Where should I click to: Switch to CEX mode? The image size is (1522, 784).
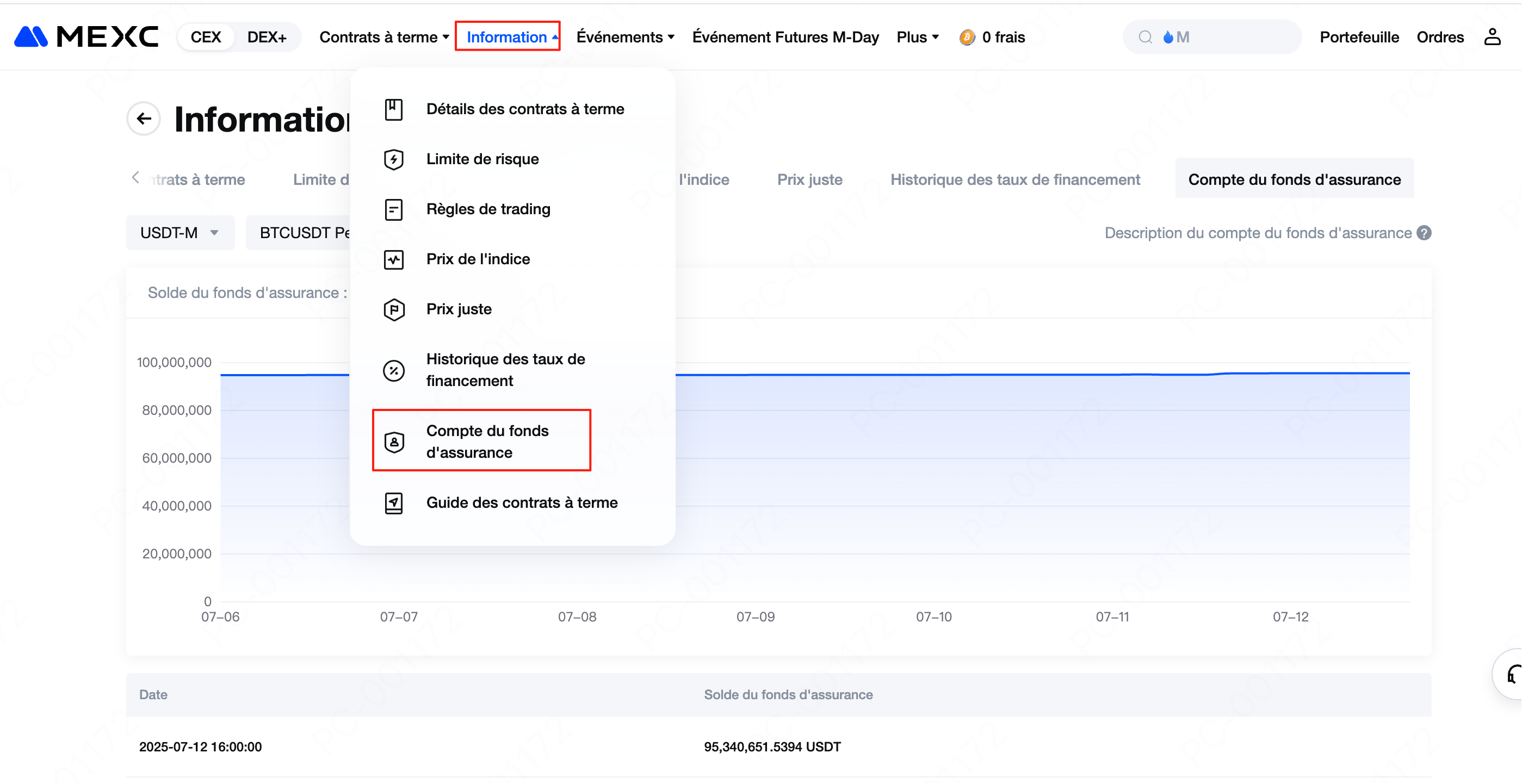[206, 36]
